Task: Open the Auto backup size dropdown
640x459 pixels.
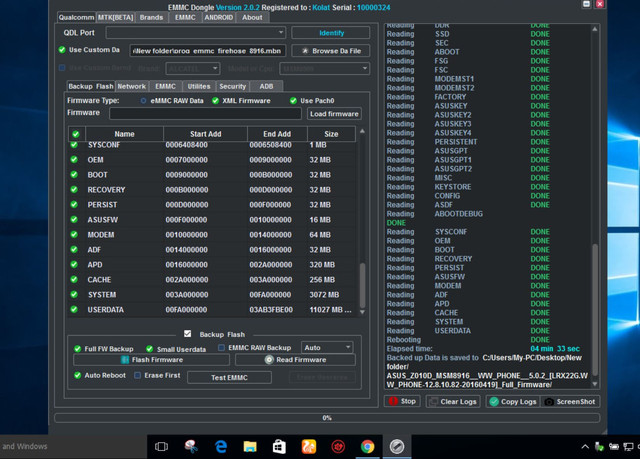Action: point(327,348)
